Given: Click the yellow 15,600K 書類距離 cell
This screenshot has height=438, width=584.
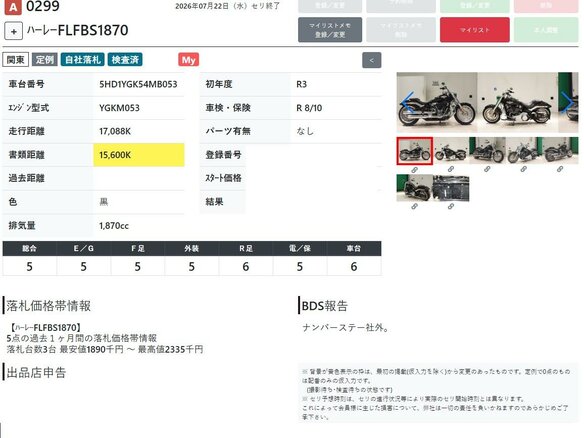Looking at the screenshot, I should coord(139,155).
